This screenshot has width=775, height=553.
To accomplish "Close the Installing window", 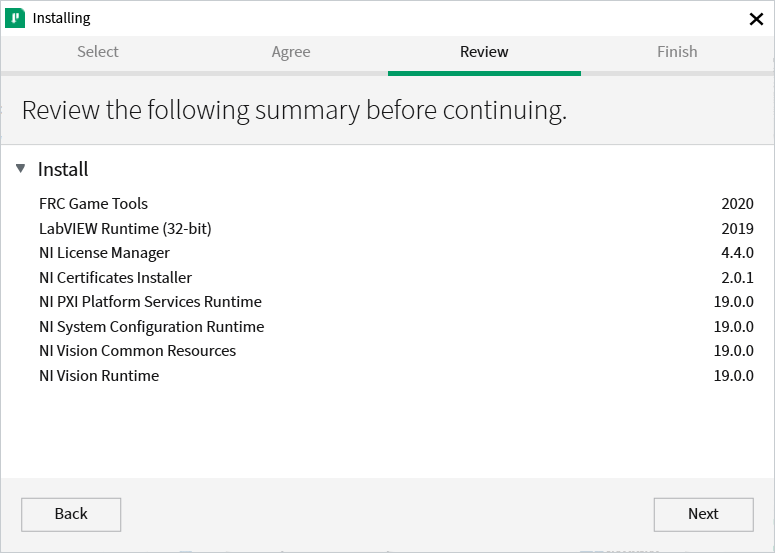I will [x=756, y=19].
